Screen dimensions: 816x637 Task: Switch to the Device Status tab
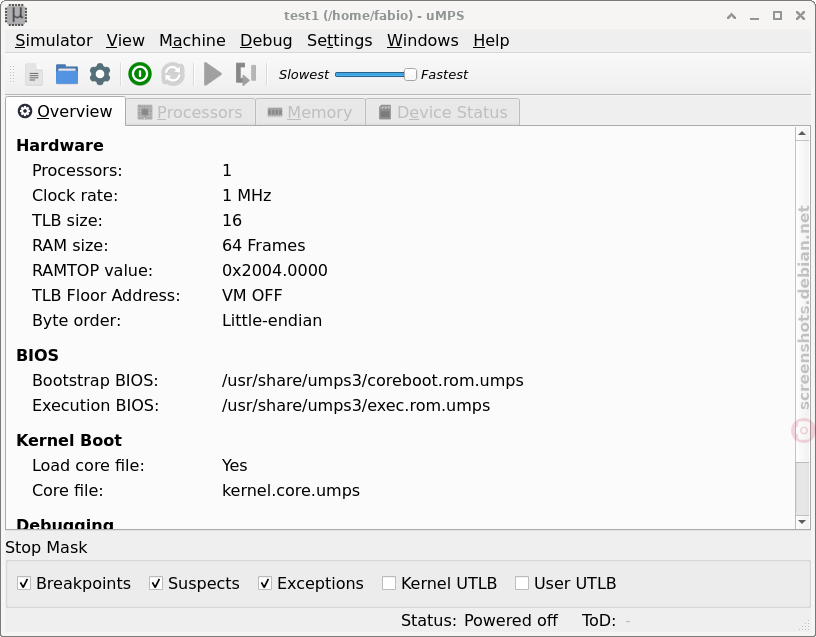[442, 112]
